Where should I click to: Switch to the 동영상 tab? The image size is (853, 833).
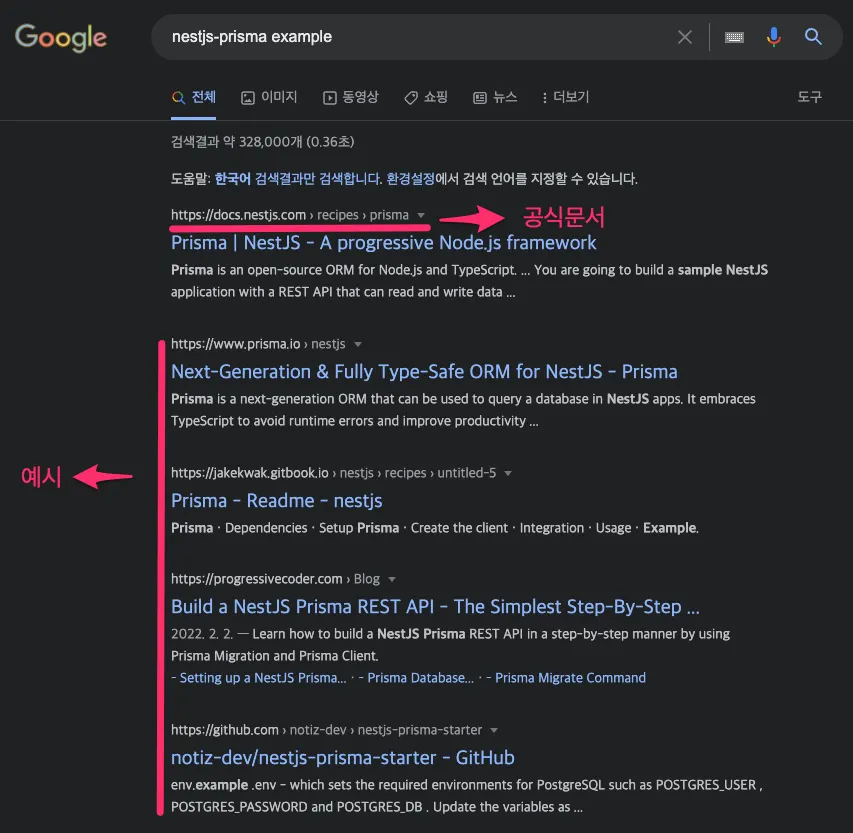351,97
